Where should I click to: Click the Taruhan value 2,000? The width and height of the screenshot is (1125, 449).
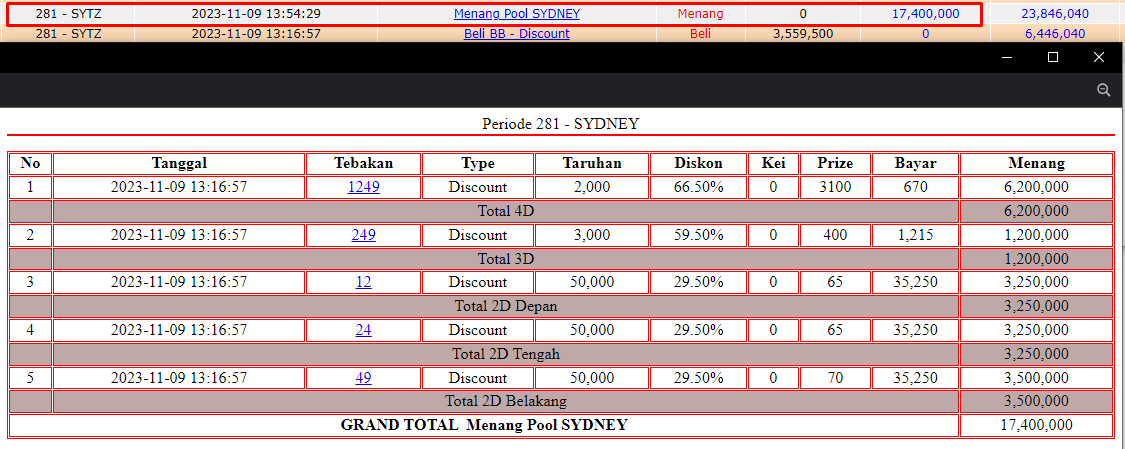coord(592,187)
